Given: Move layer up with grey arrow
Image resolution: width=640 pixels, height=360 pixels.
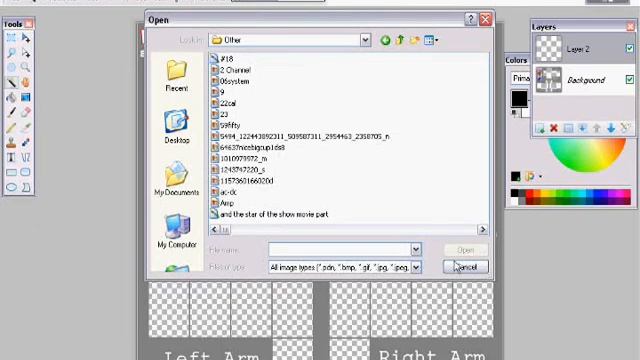Looking at the screenshot, I should [597, 128].
